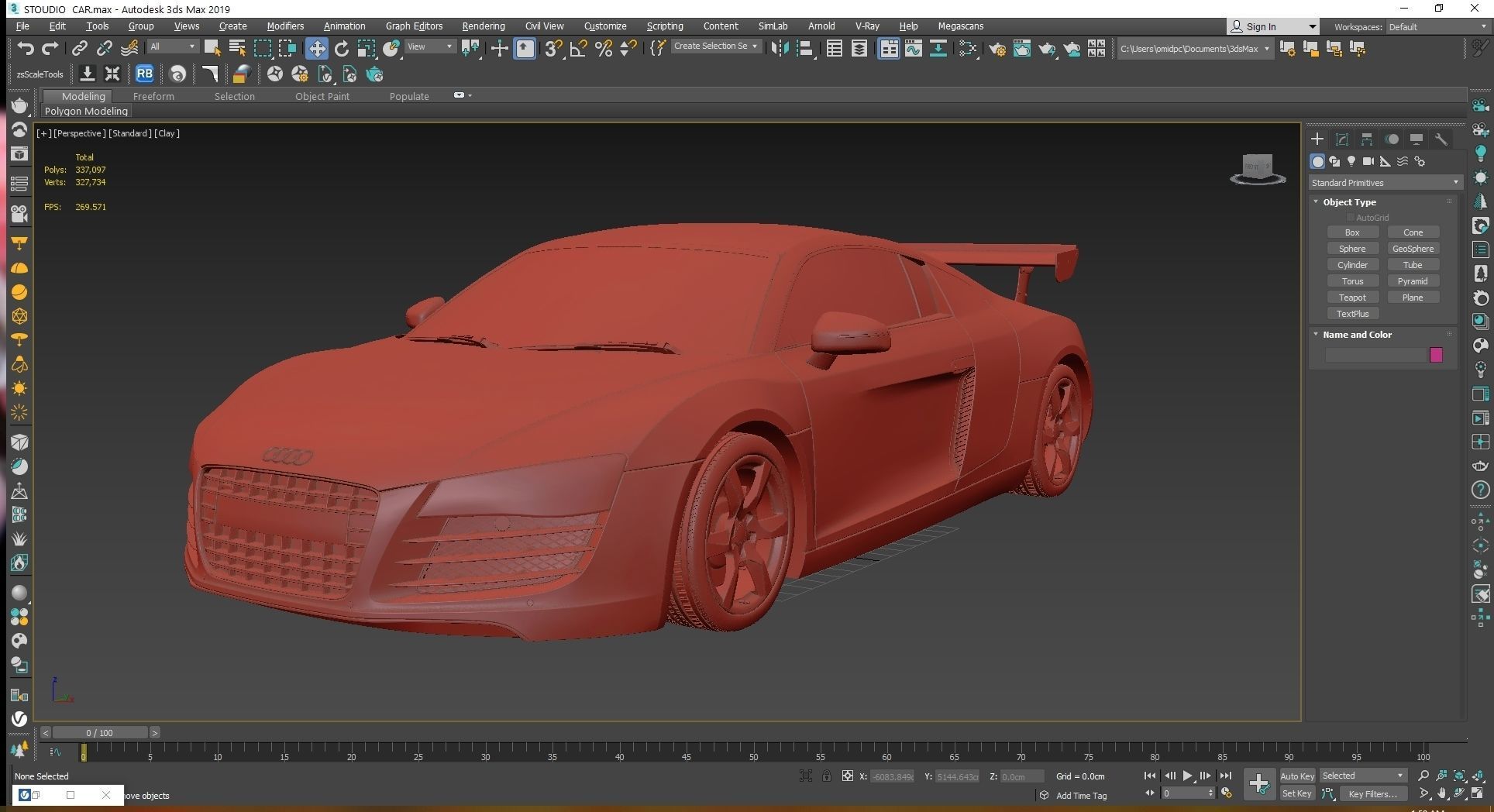Open the project path dropdown
This screenshot has height=812, width=1494.
[x=1194, y=48]
